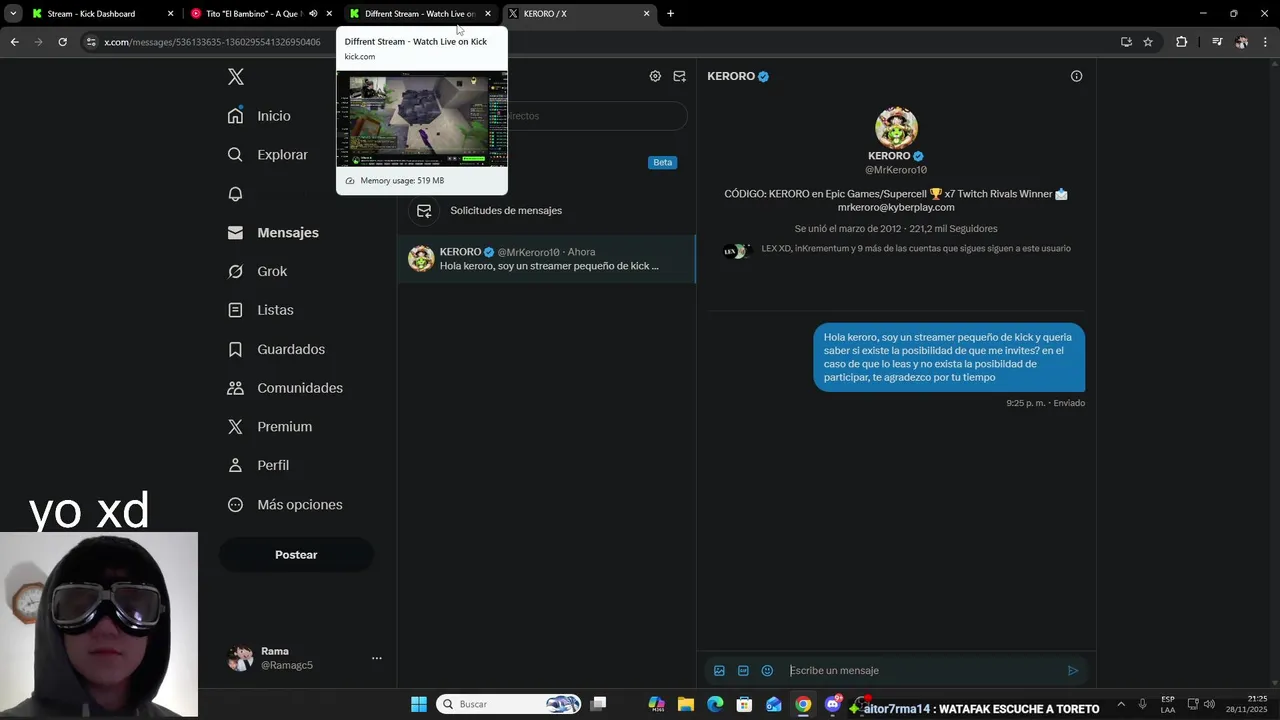
Task: Open Google Chrome on the taskbar
Action: click(803, 704)
